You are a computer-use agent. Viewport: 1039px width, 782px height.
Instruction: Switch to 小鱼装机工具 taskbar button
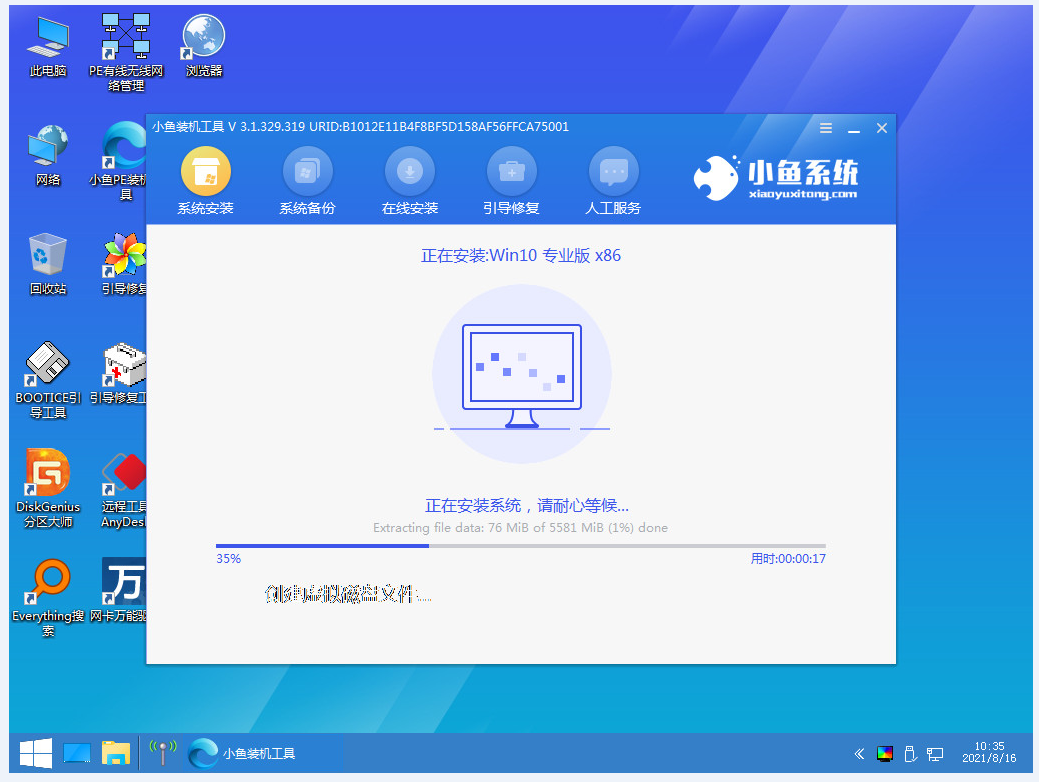[x=264, y=754]
